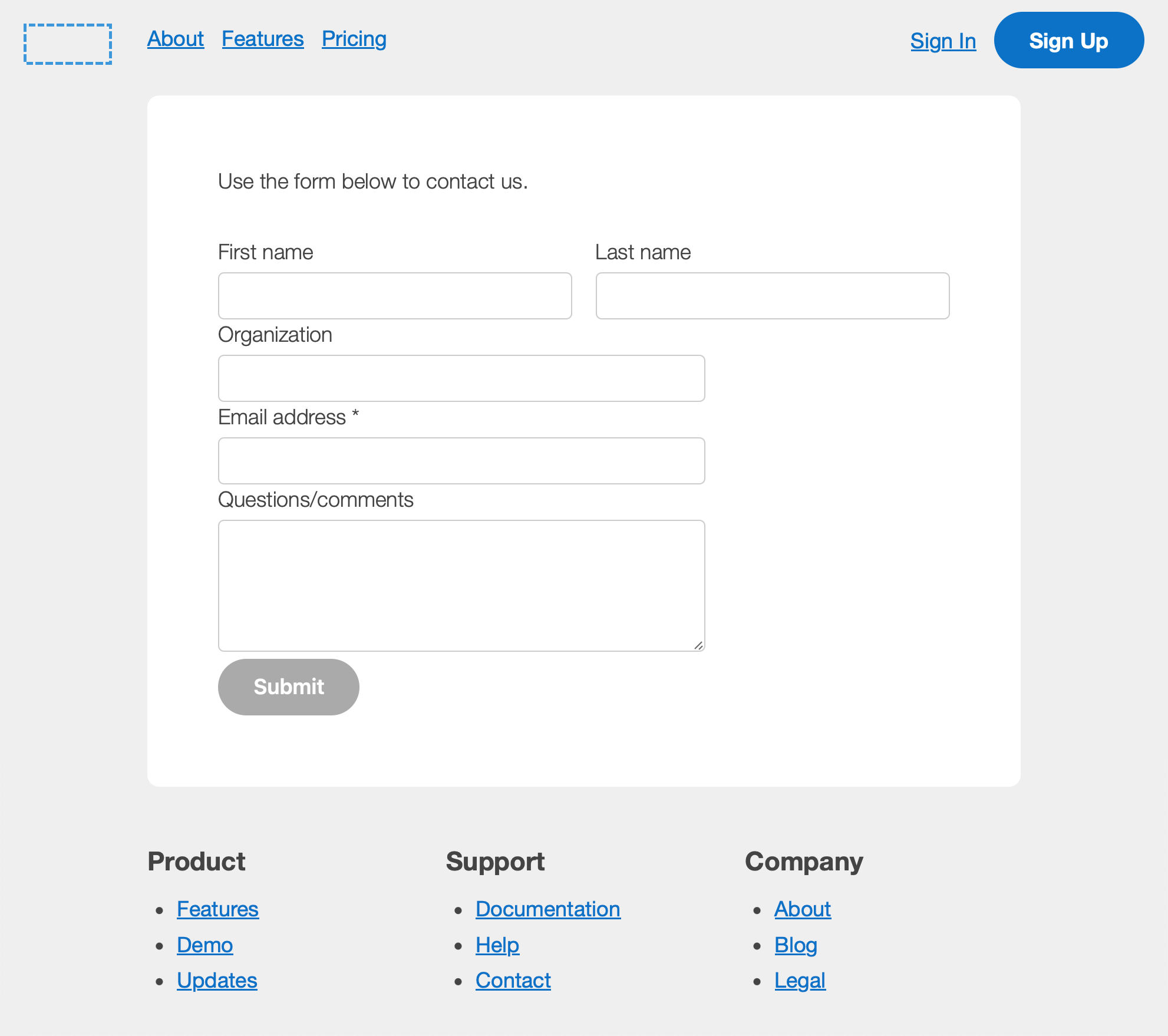Open the Contact link in footer
This screenshot has width=1168, height=1036.
[513, 981]
